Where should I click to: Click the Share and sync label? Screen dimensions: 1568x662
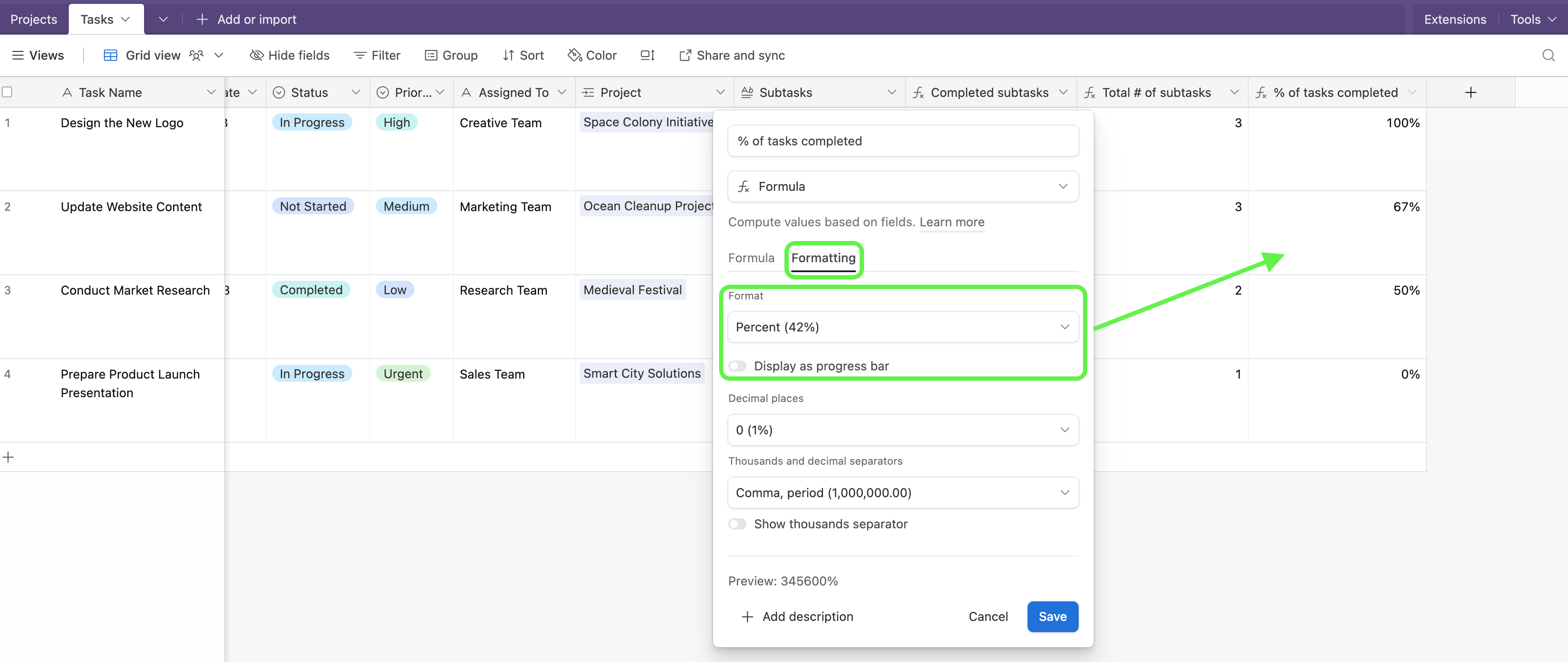pyautogui.click(x=740, y=55)
